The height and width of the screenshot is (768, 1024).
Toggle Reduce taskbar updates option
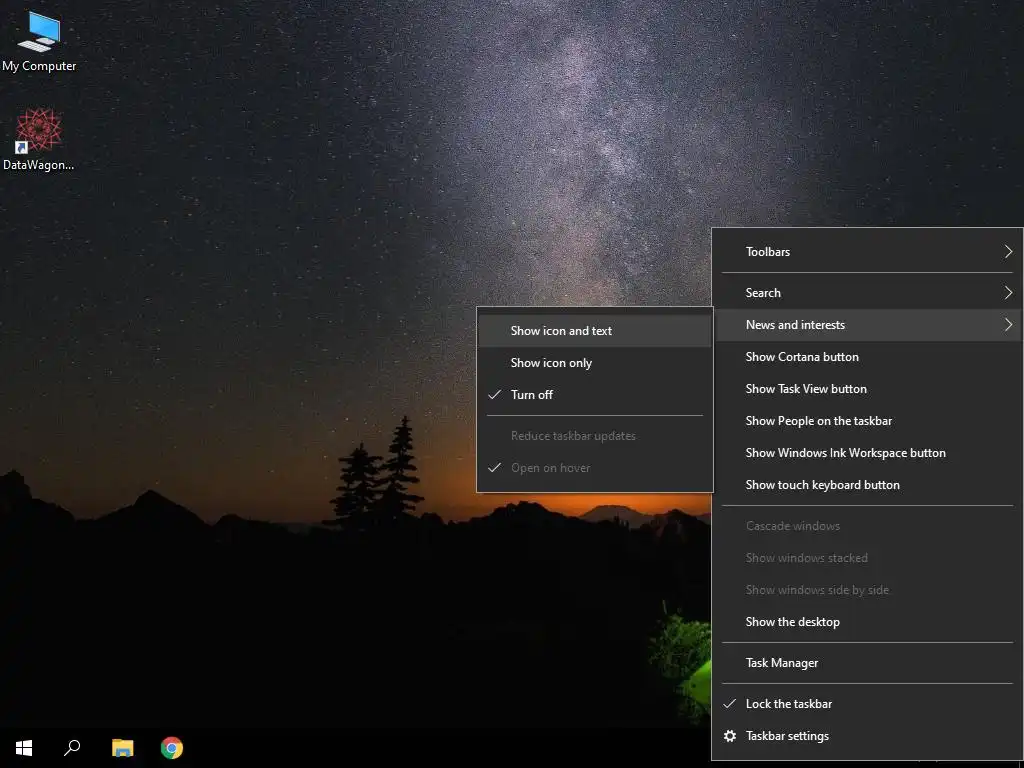pyautogui.click(x=595, y=436)
